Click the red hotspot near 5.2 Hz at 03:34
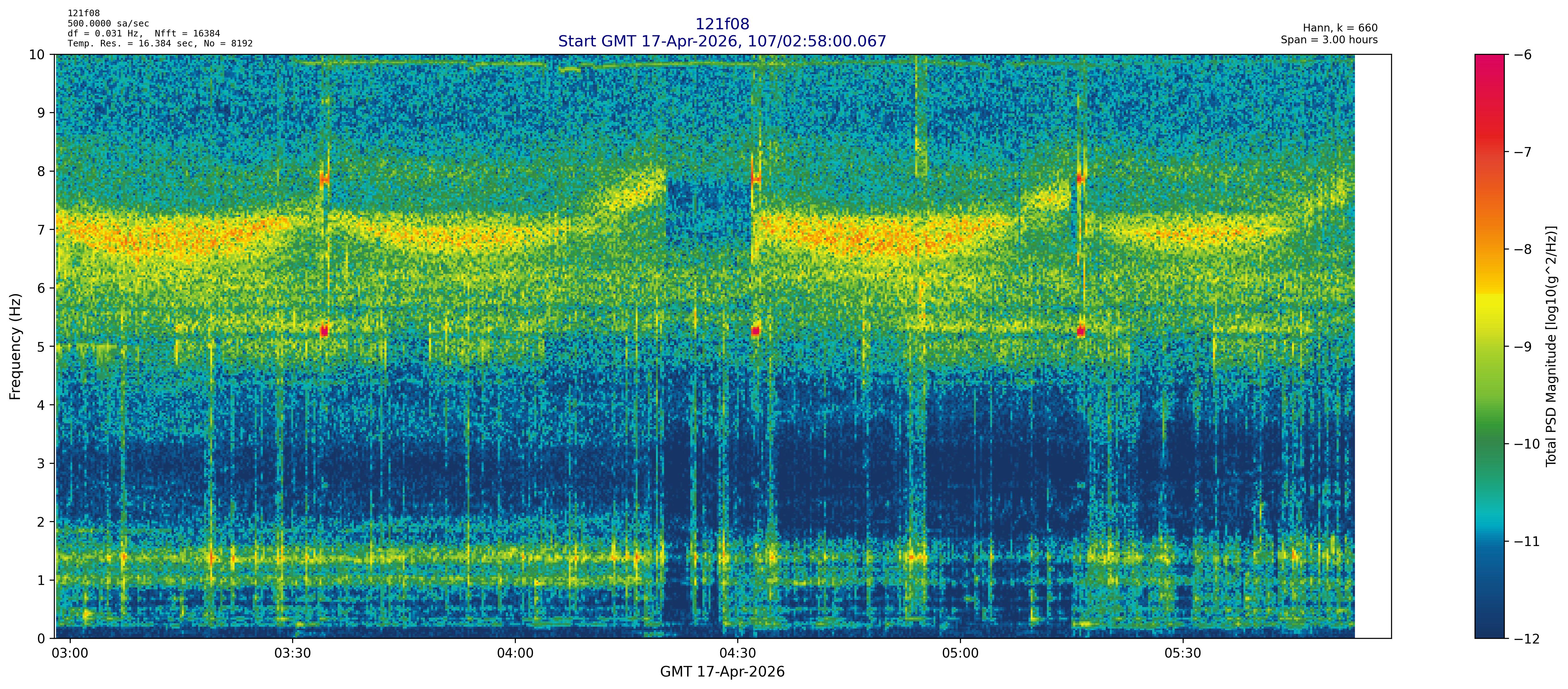The image size is (1568, 689). [x=324, y=331]
